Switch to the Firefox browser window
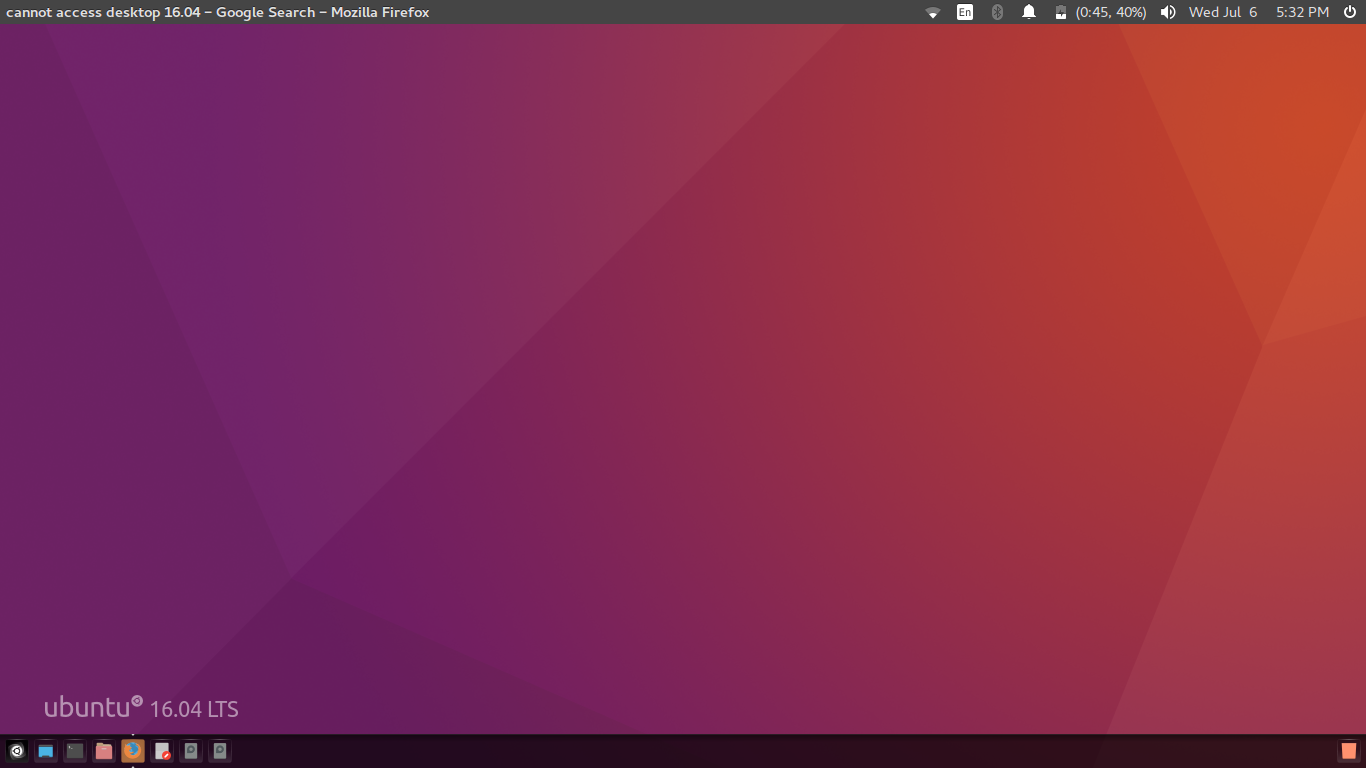 (133, 751)
